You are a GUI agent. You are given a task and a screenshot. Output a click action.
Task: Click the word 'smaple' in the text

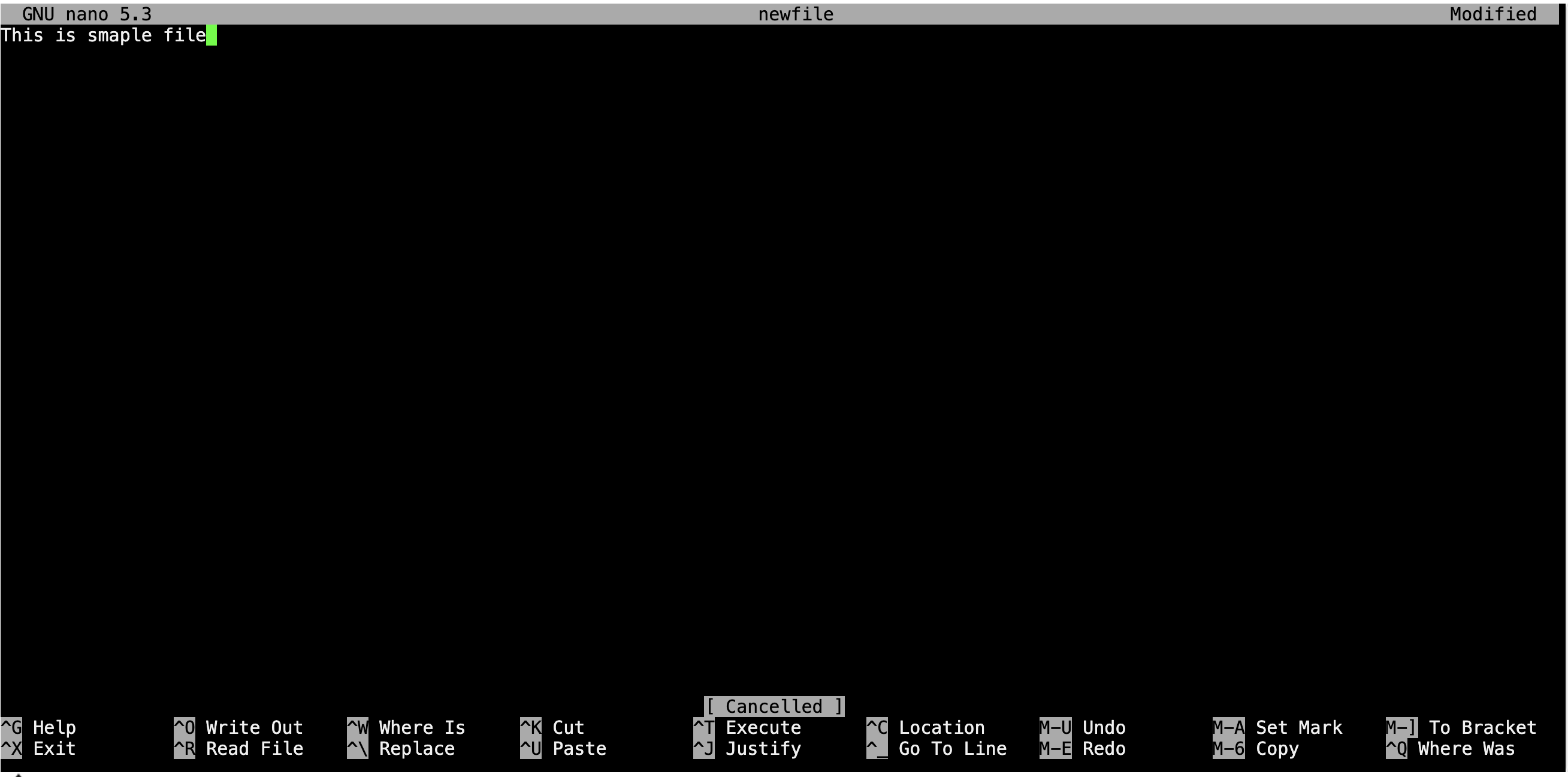pos(119,35)
